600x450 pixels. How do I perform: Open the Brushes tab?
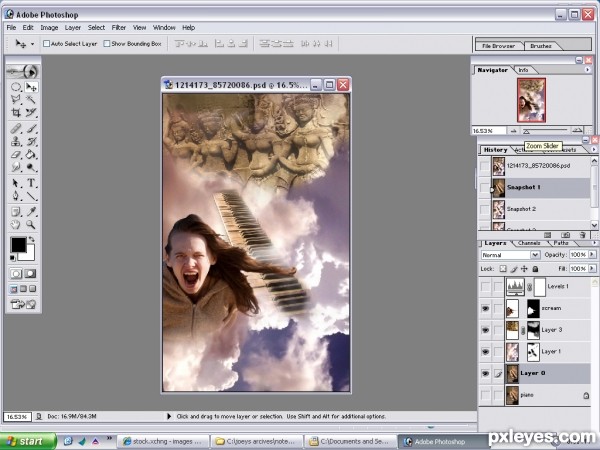point(541,46)
